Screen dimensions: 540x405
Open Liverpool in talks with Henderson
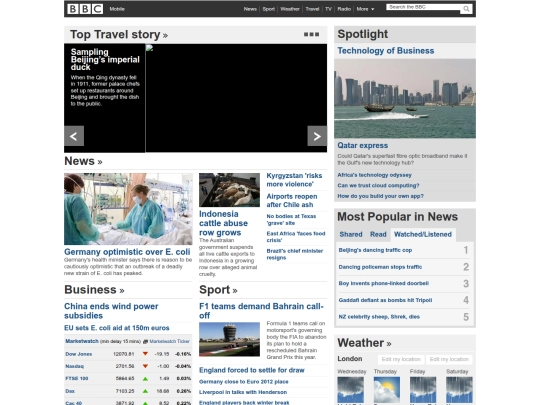click(243, 392)
